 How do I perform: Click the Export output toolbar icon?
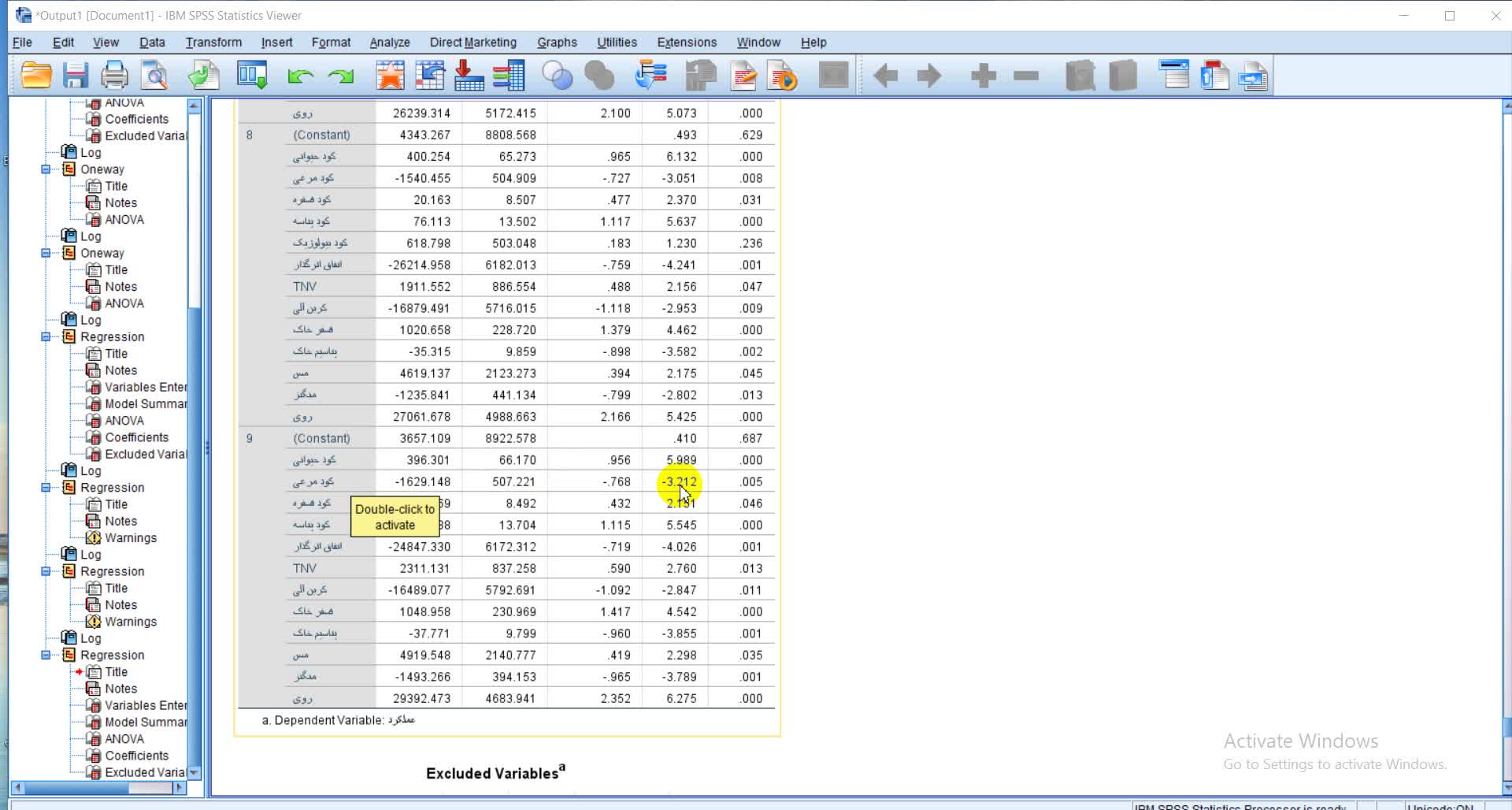(203, 76)
